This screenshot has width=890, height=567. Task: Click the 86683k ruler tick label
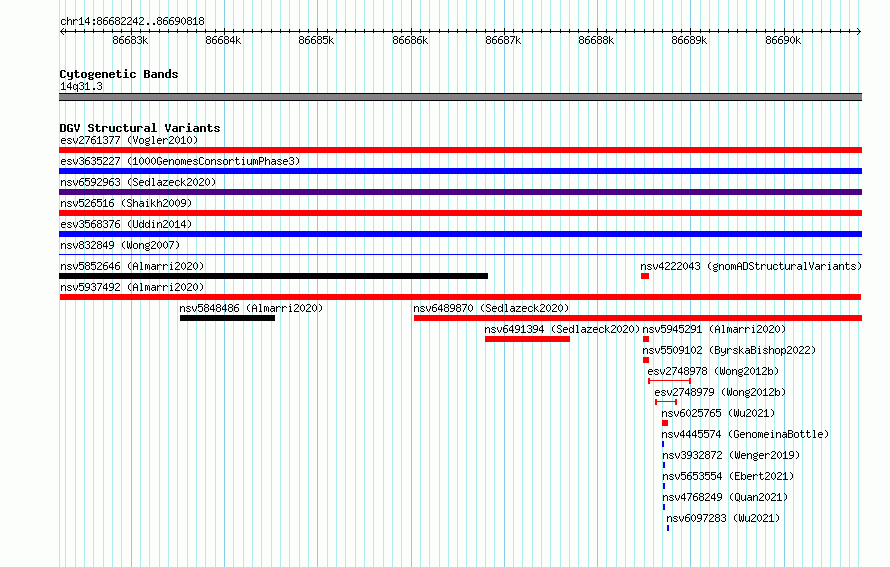coord(130,40)
